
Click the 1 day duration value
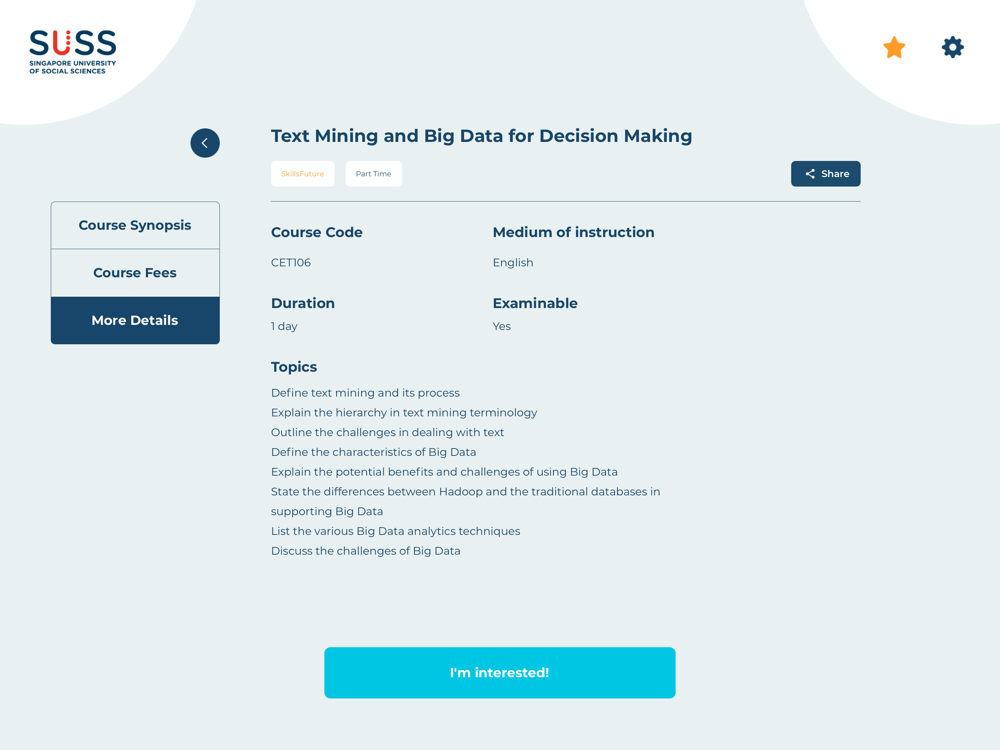tap(284, 326)
